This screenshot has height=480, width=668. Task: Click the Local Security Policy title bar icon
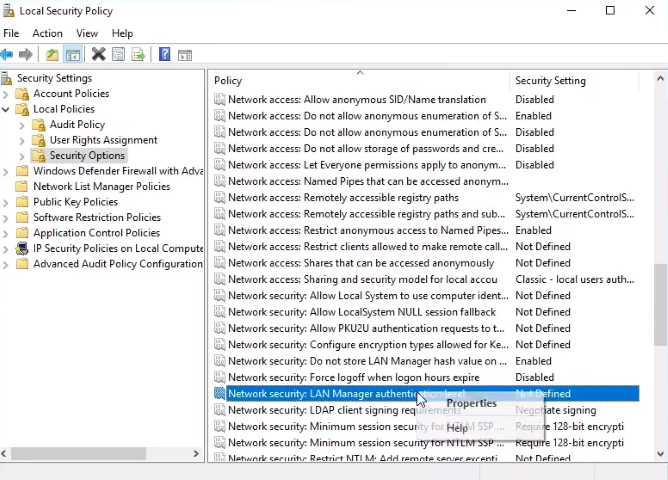coord(9,11)
